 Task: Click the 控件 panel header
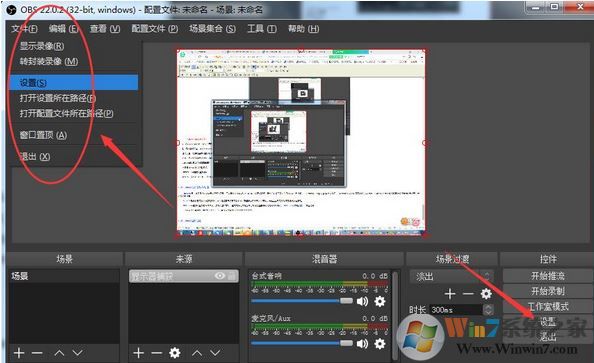click(x=548, y=259)
